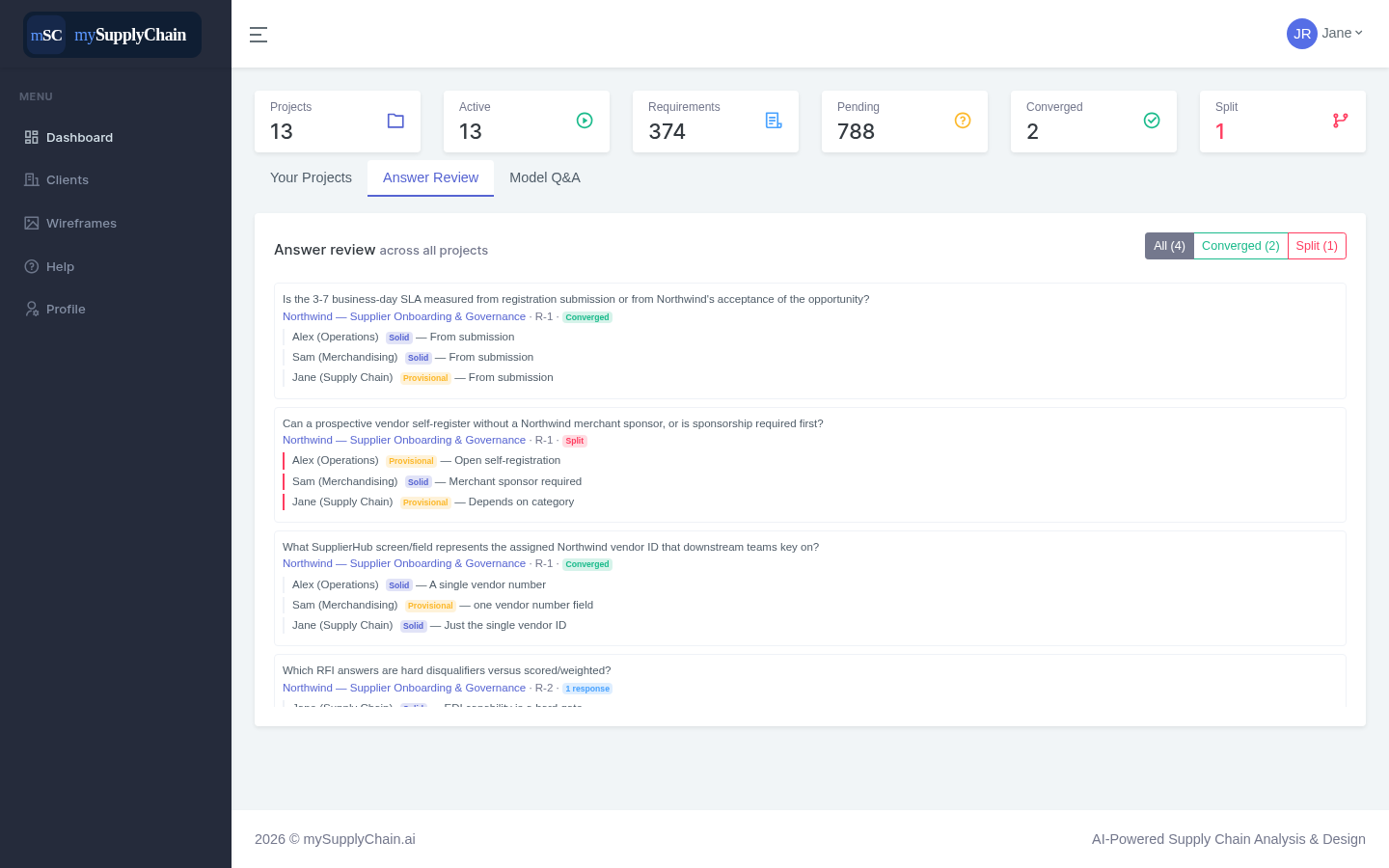Click the Wireframes image icon
This screenshot has width=1389, height=868.
pyautogui.click(x=32, y=223)
